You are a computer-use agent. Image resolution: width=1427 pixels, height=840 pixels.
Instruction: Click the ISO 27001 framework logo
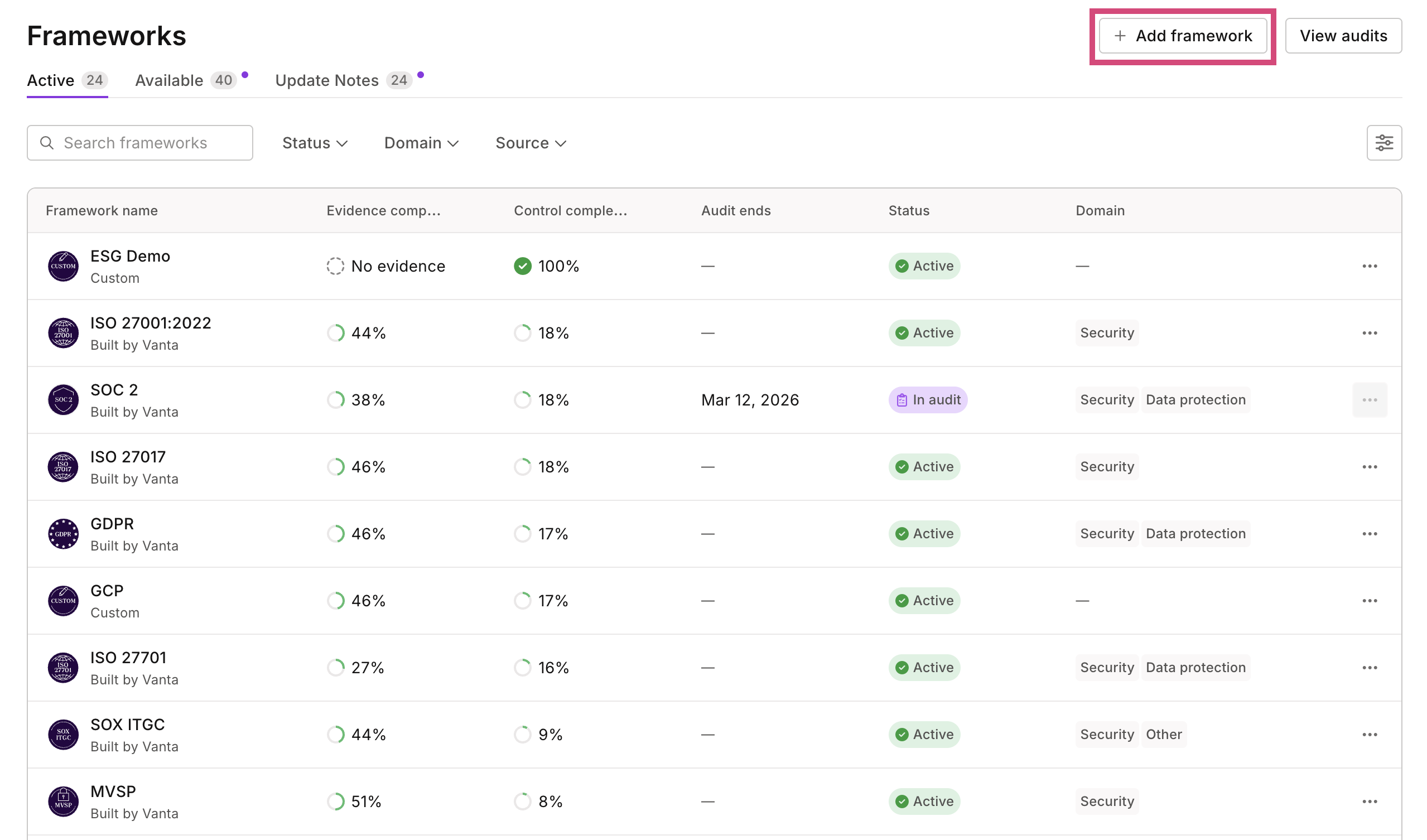click(63, 333)
